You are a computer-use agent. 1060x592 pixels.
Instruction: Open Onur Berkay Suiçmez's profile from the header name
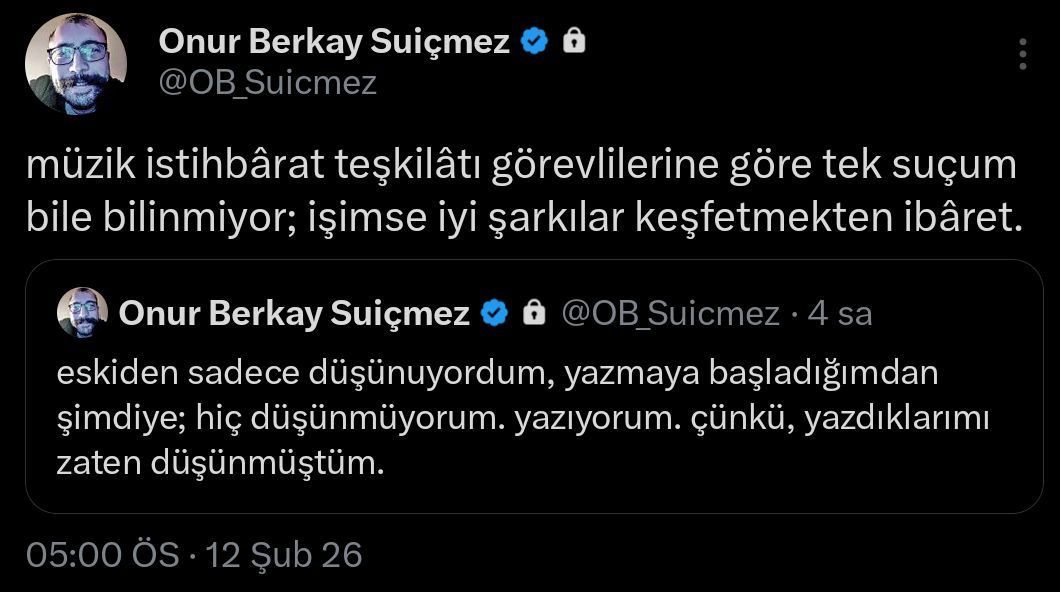point(334,41)
